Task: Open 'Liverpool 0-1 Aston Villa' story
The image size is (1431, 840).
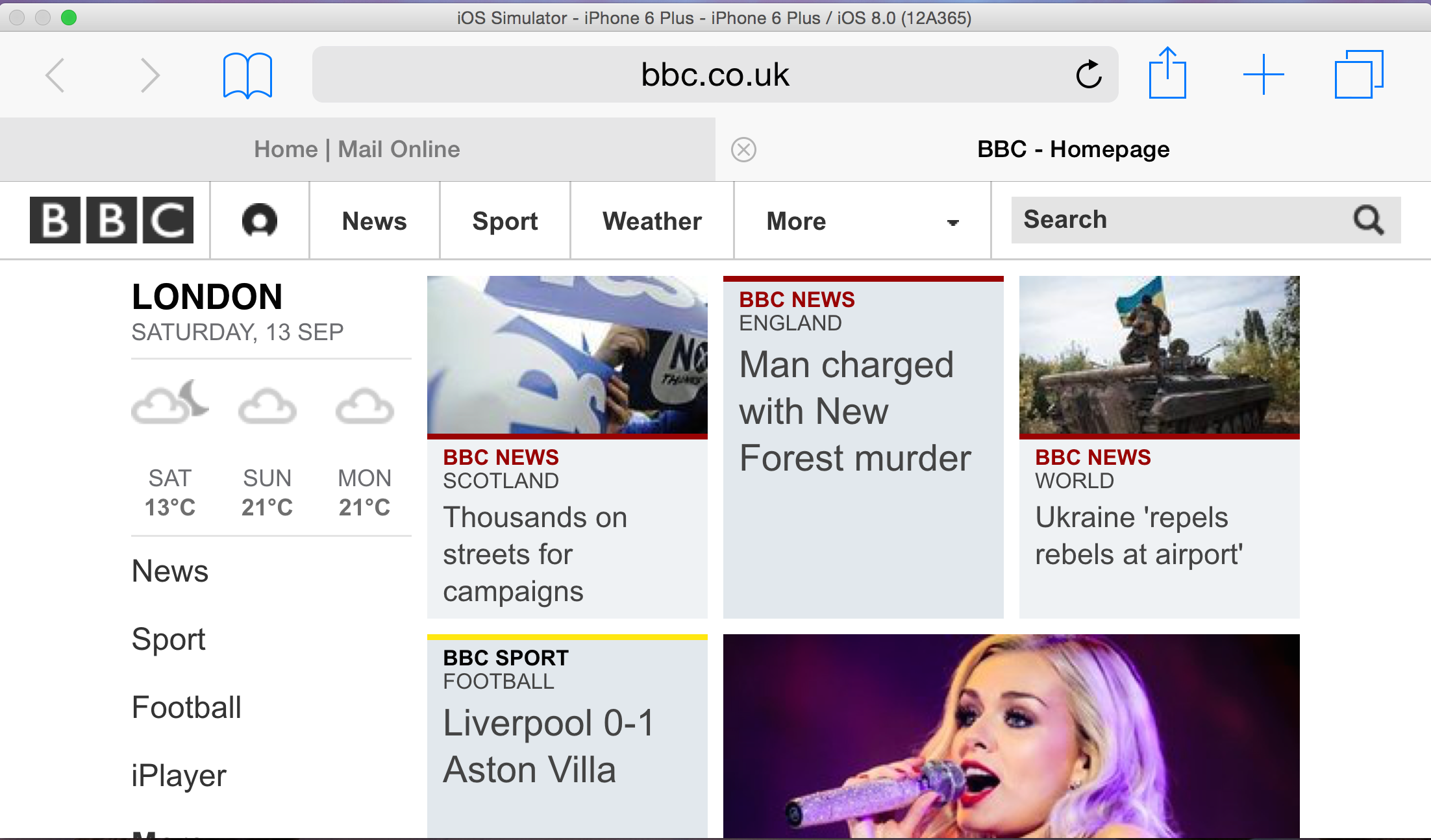Action: pyautogui.click(x=549, y=747)
